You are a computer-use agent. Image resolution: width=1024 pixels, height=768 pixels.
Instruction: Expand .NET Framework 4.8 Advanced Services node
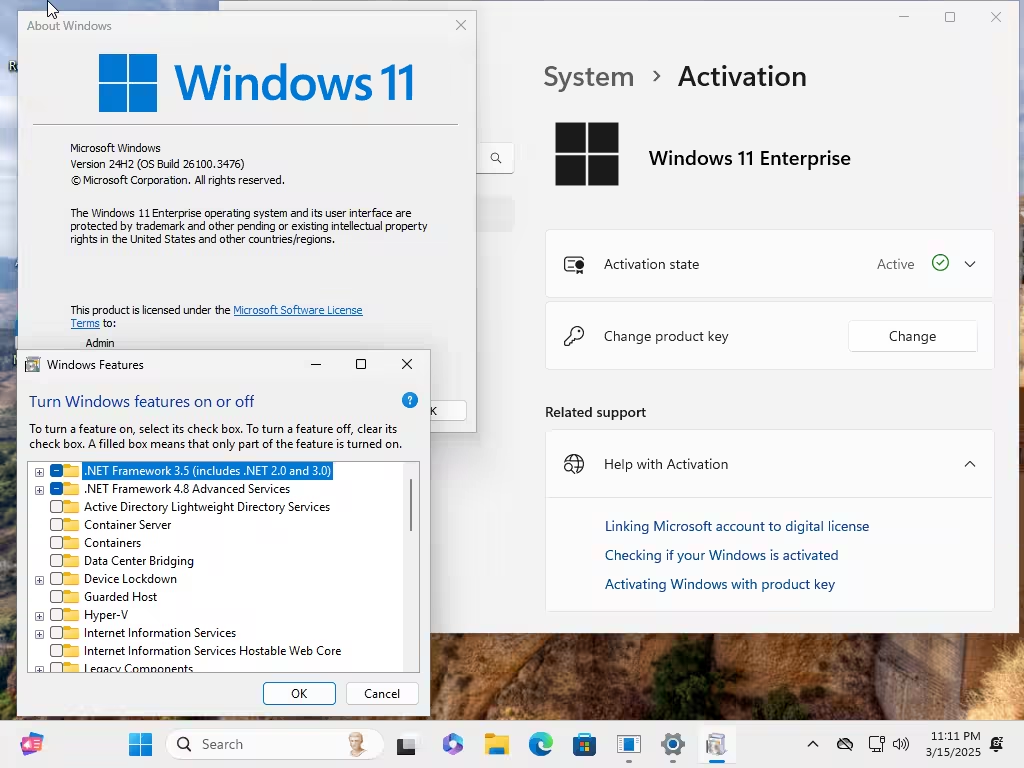[x=39, y=490]
